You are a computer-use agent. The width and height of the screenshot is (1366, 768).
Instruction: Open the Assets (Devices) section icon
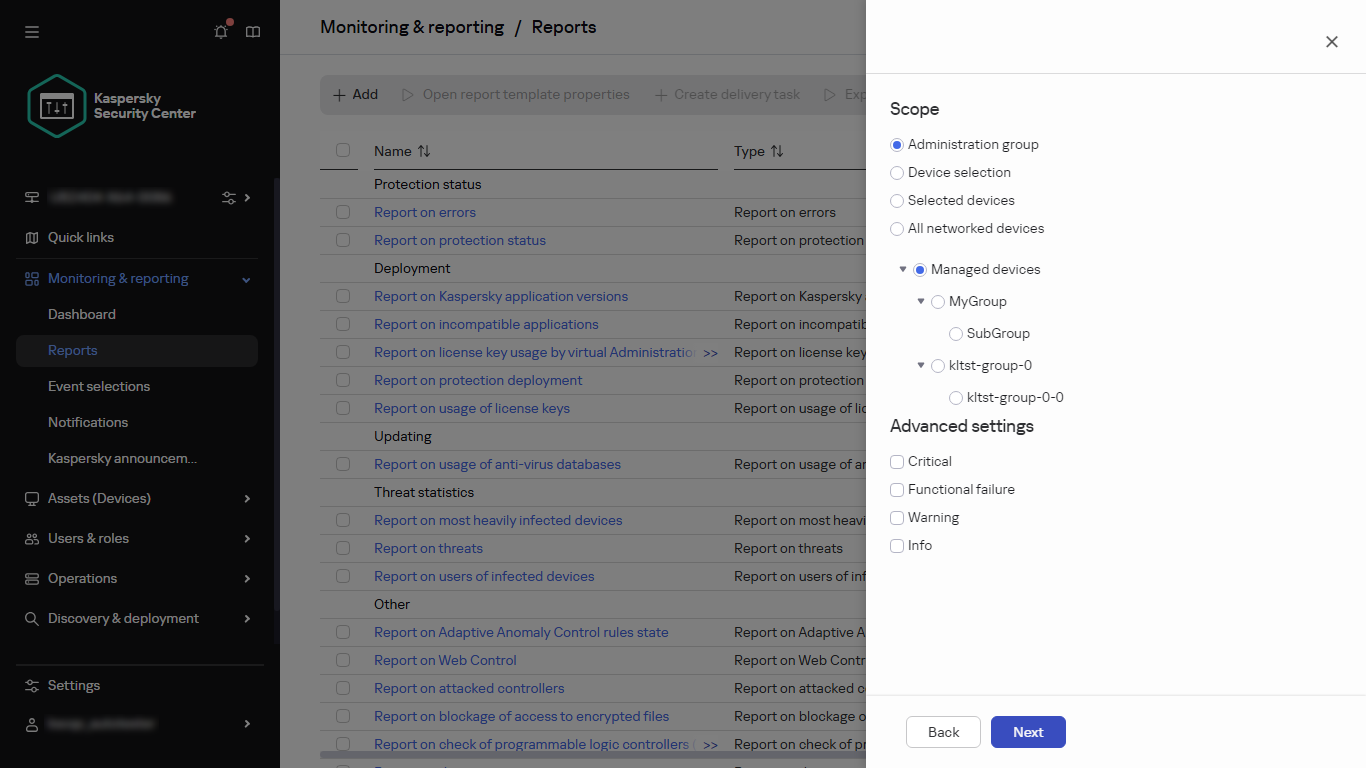coord(30,498)
